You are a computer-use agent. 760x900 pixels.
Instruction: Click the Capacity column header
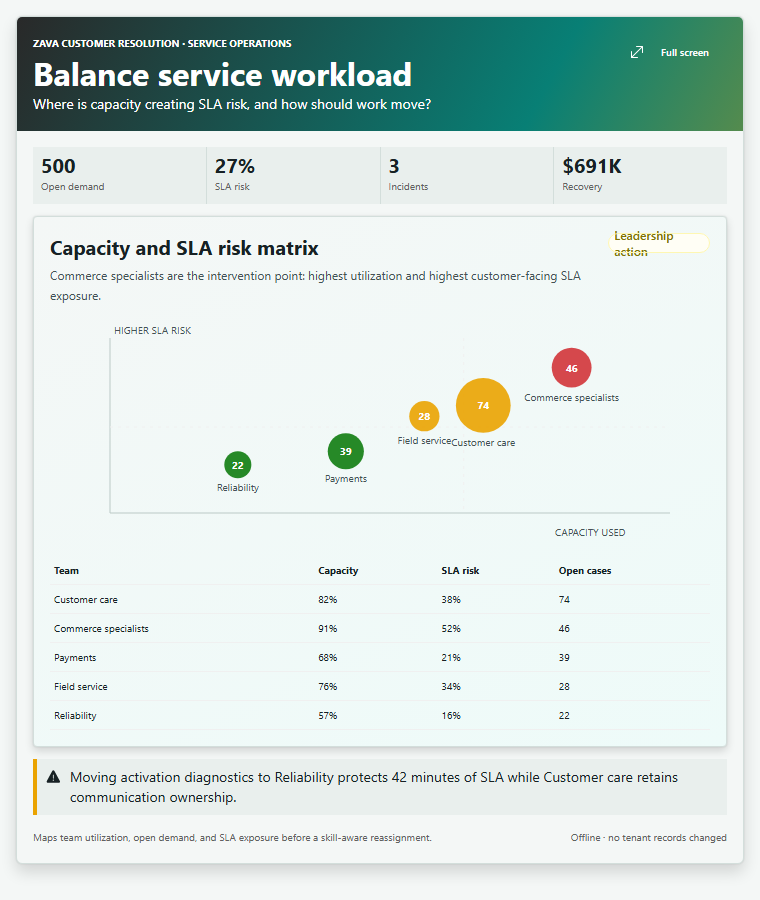pyautogui.click(x=338, y=571)
